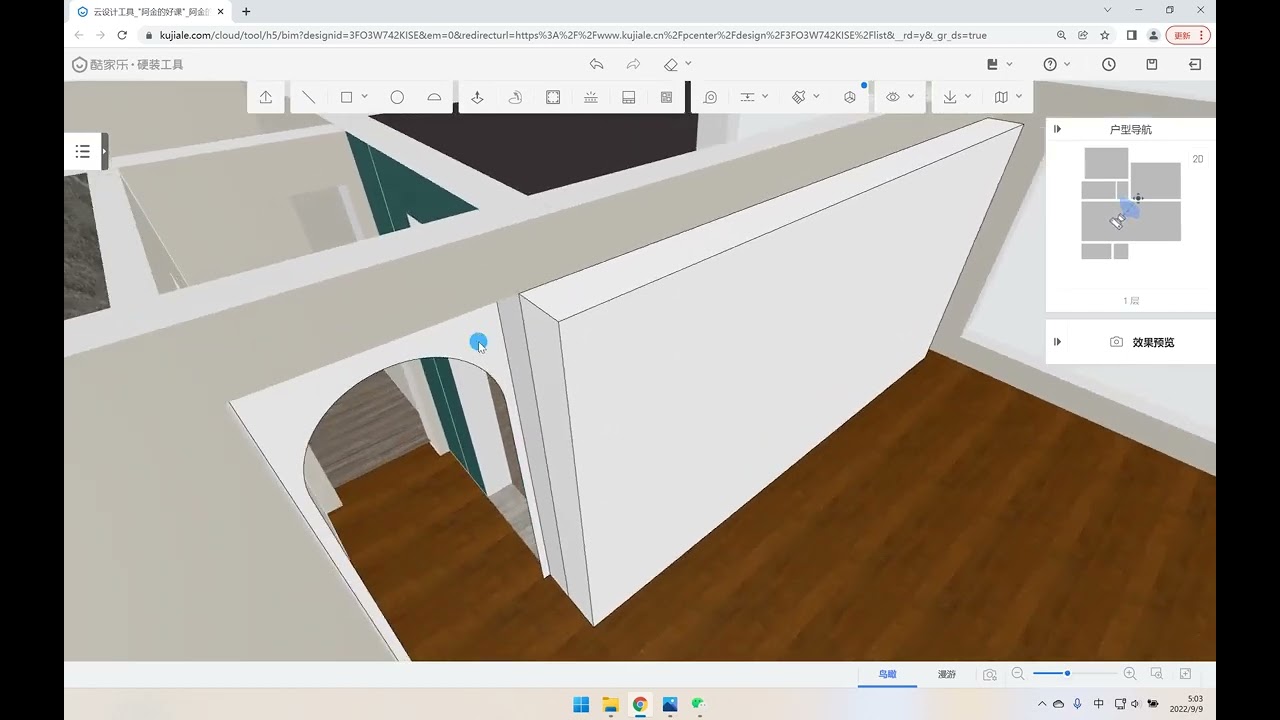Screen dimensions: 1280x720
Task: Expand the left sidebar panel arrow
Action: 104,151
